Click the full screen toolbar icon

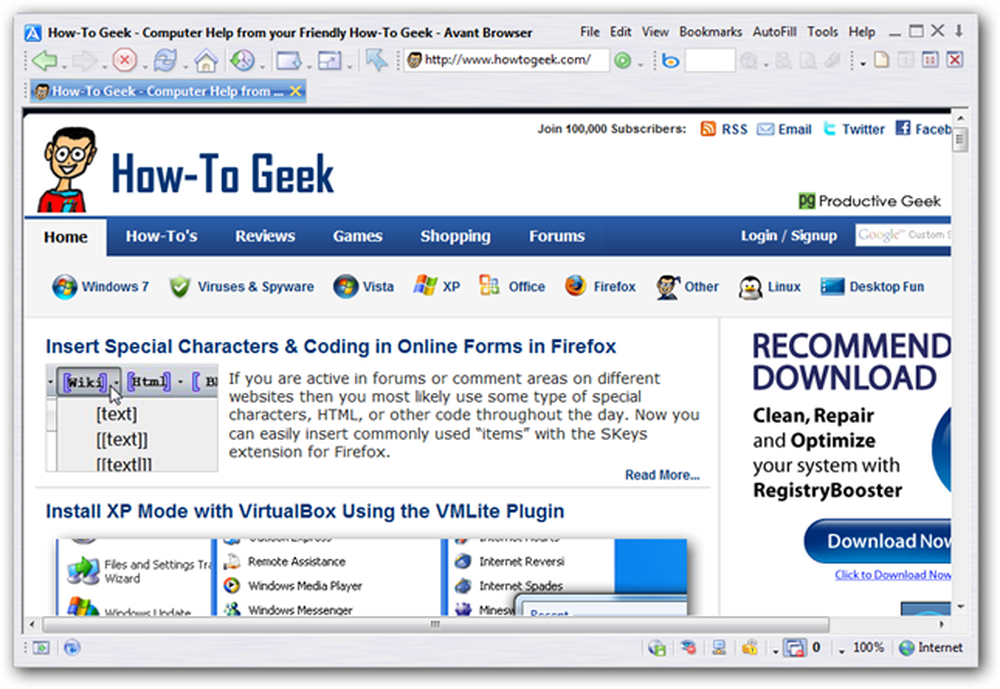pos(330,61)
